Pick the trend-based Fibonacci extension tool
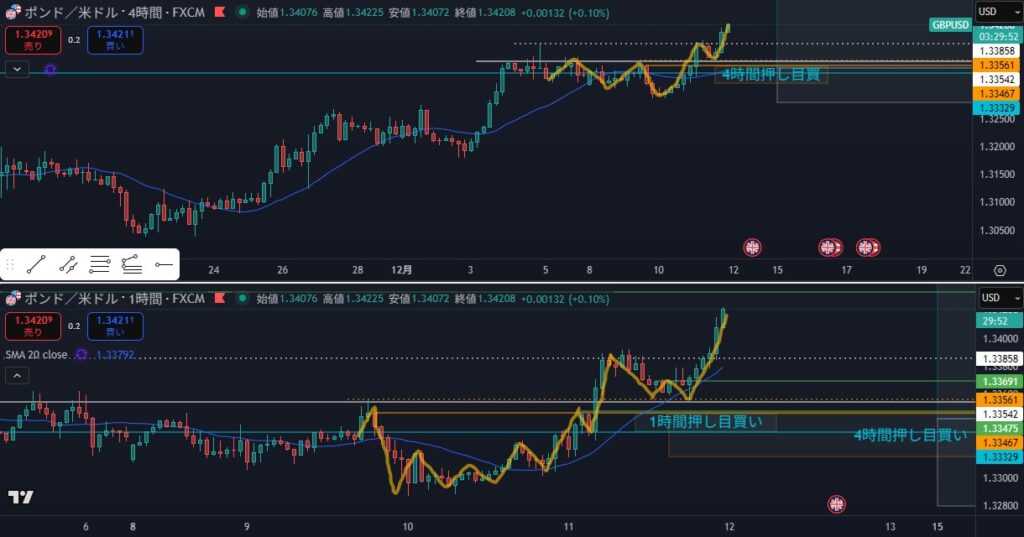This screenshot has height=537, width=1024. pos(131,265)
